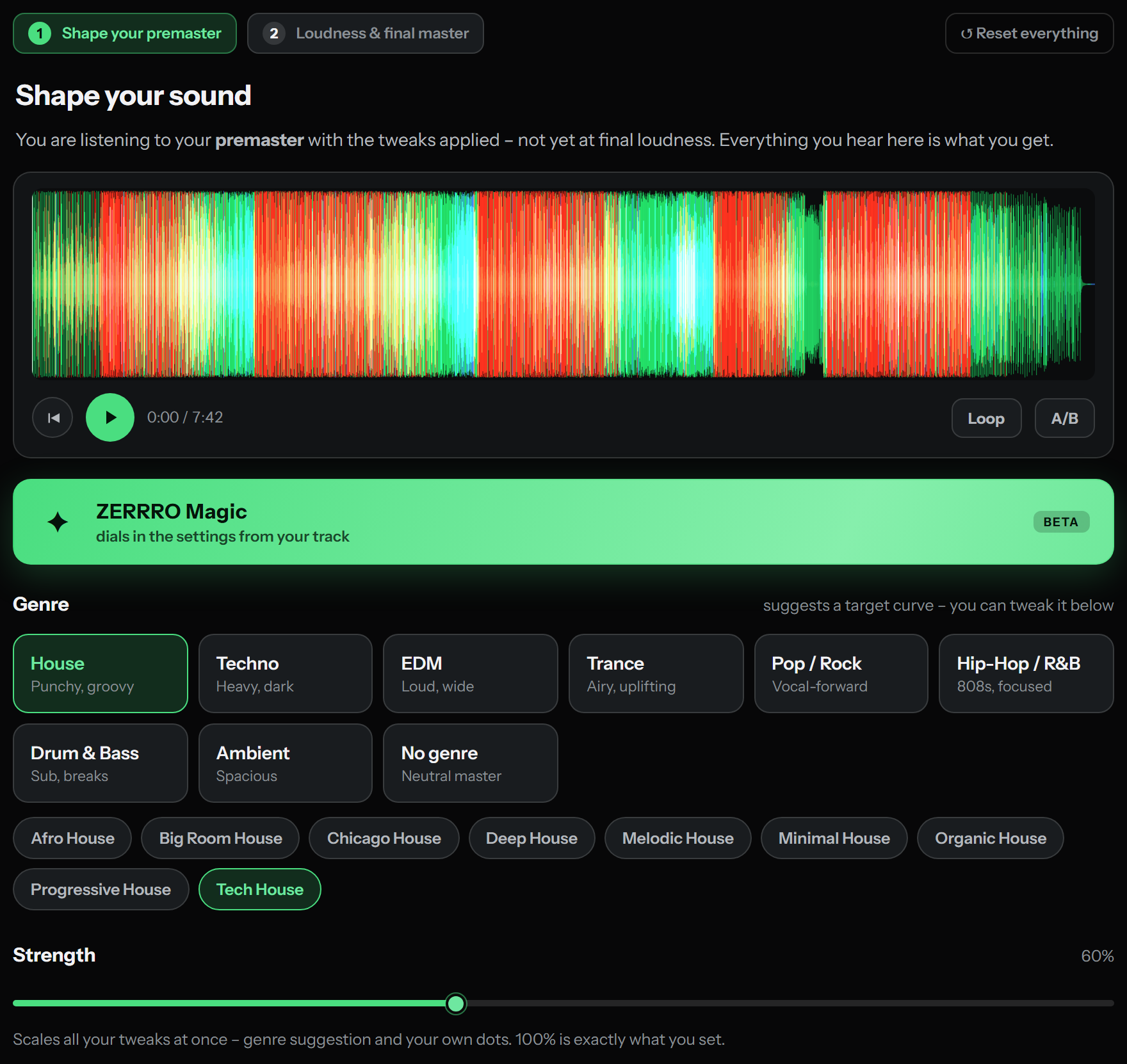Switch to Loudness & final master tab
Screen dimensions: 1127x1064
(366, 33)
